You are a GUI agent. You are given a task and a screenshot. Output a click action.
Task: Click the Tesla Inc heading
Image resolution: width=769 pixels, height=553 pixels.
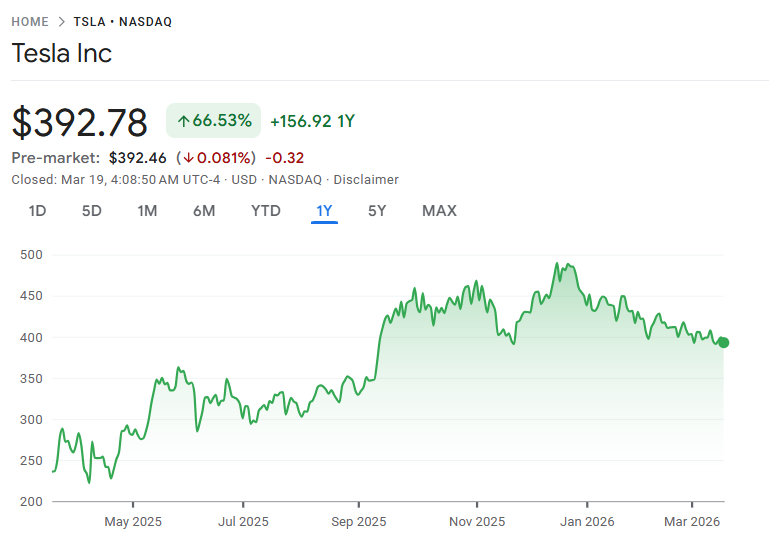click(x=62, y=53)
